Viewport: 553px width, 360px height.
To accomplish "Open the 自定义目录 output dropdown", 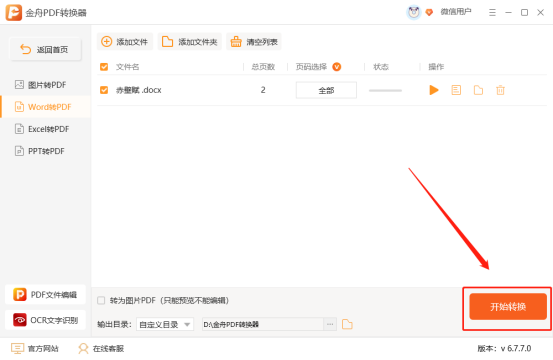I will click(165, 324).
